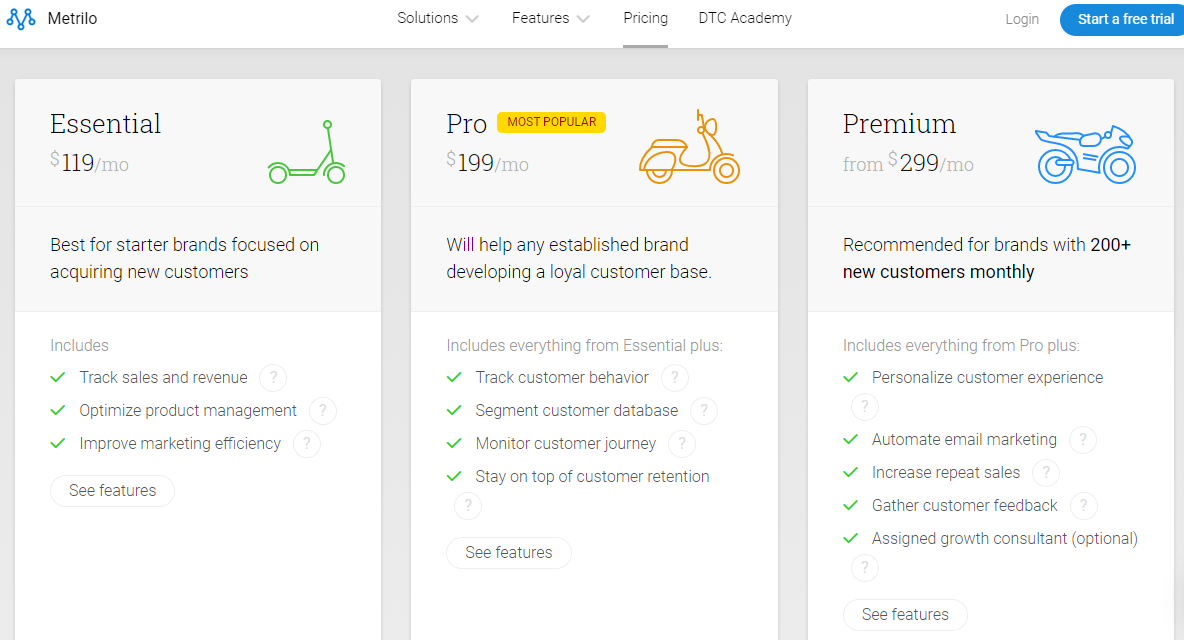Click question mark beside Optimize product management

322,411
